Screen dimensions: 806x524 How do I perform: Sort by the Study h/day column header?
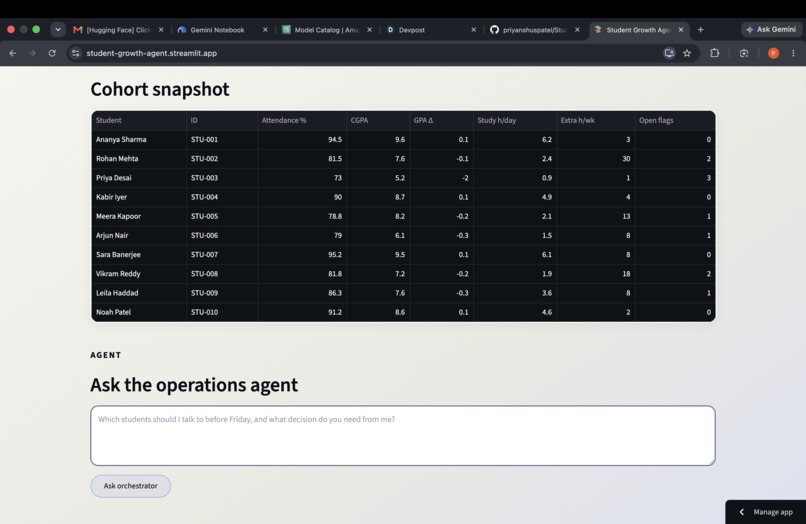pyautogui.click(x=515, y=120)
